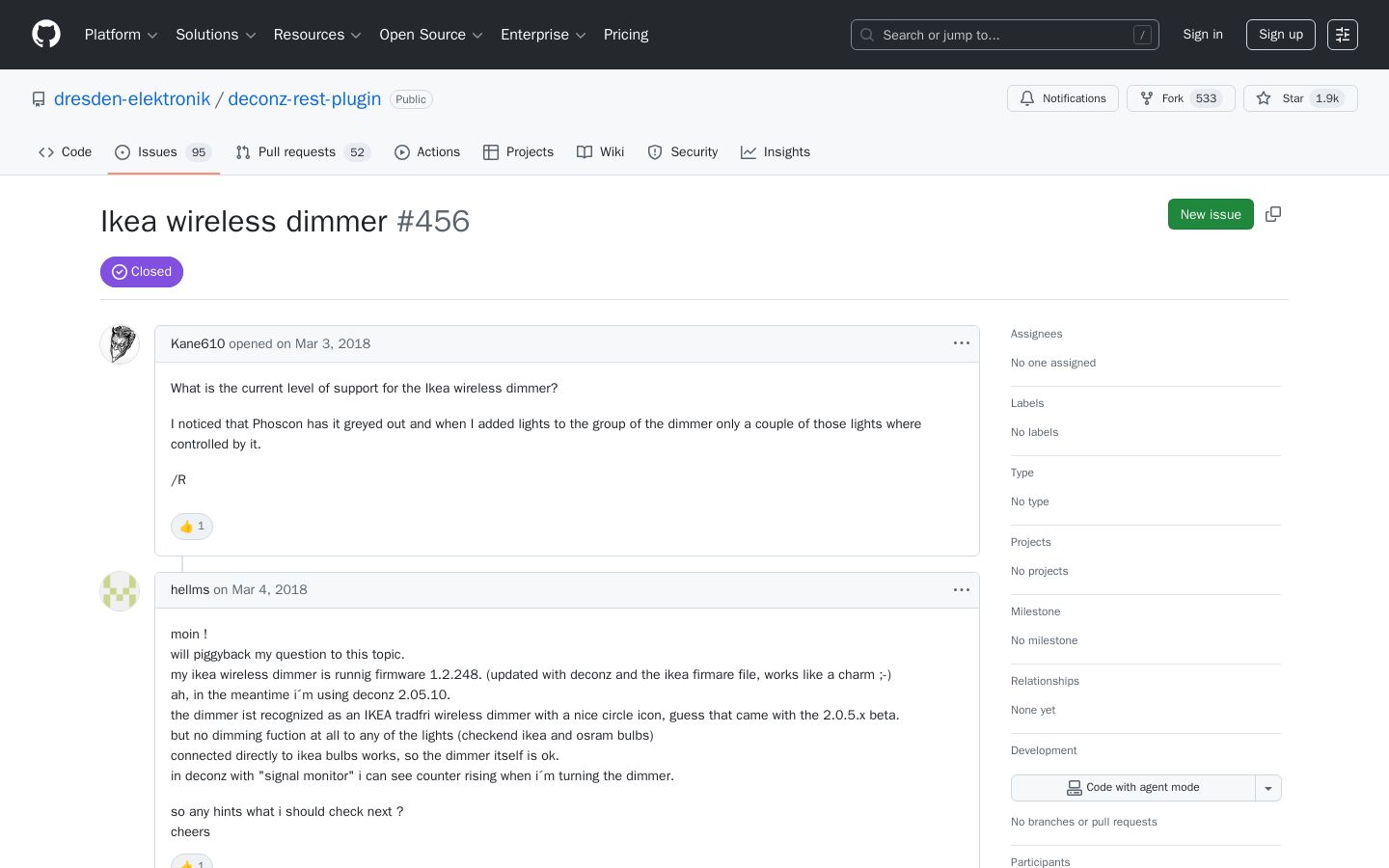This screenshot has height=868, width=1389.
Task: Click the Closed status badge
Action: 142,272
